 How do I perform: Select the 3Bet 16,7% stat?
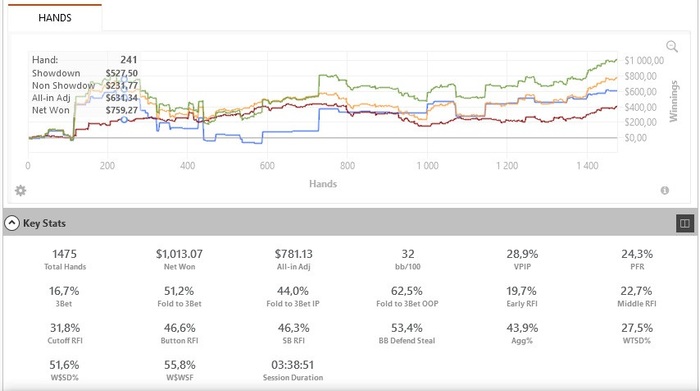pos(64,296)
